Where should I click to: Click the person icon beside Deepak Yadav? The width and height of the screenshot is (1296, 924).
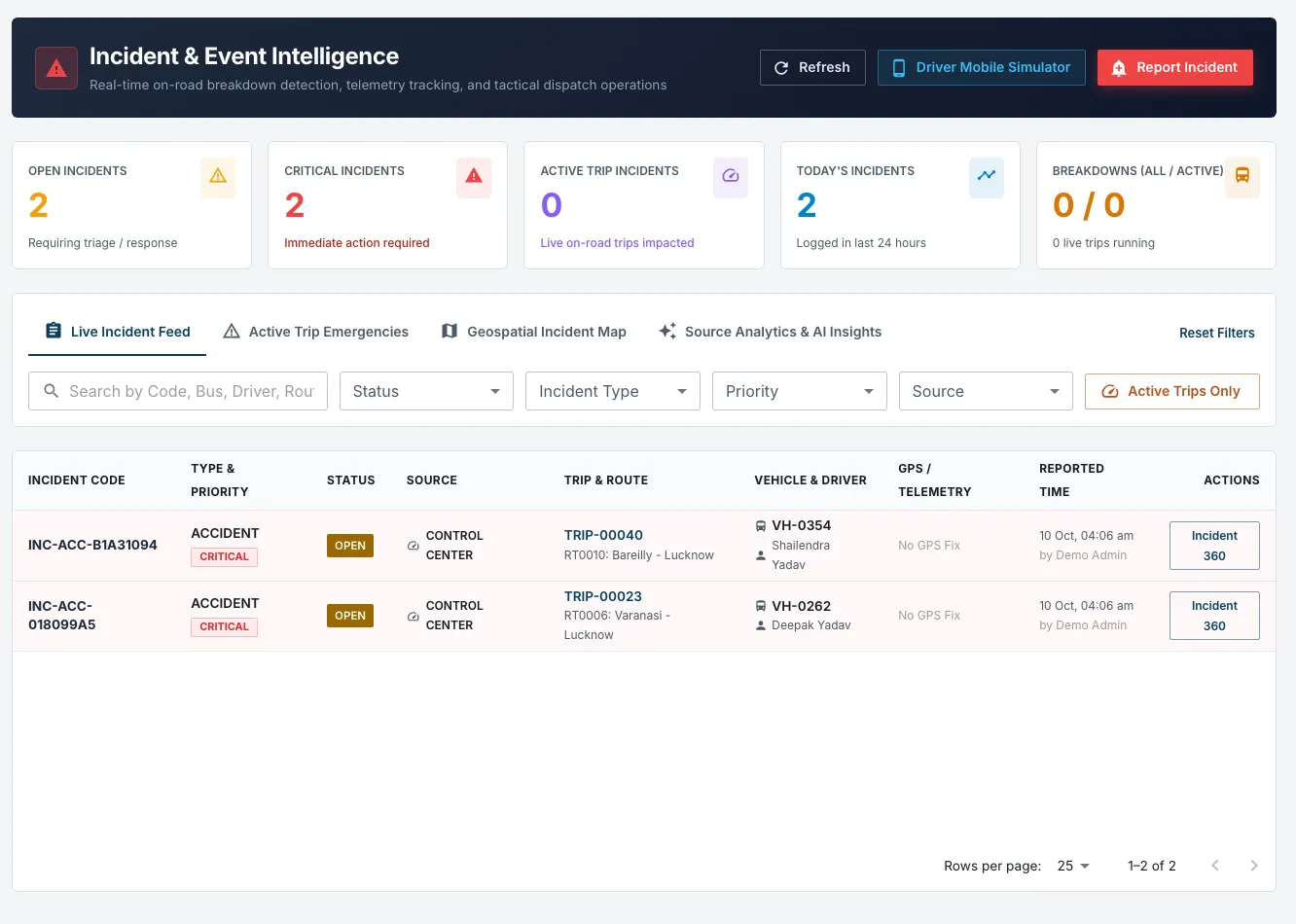tap(761, 625)
